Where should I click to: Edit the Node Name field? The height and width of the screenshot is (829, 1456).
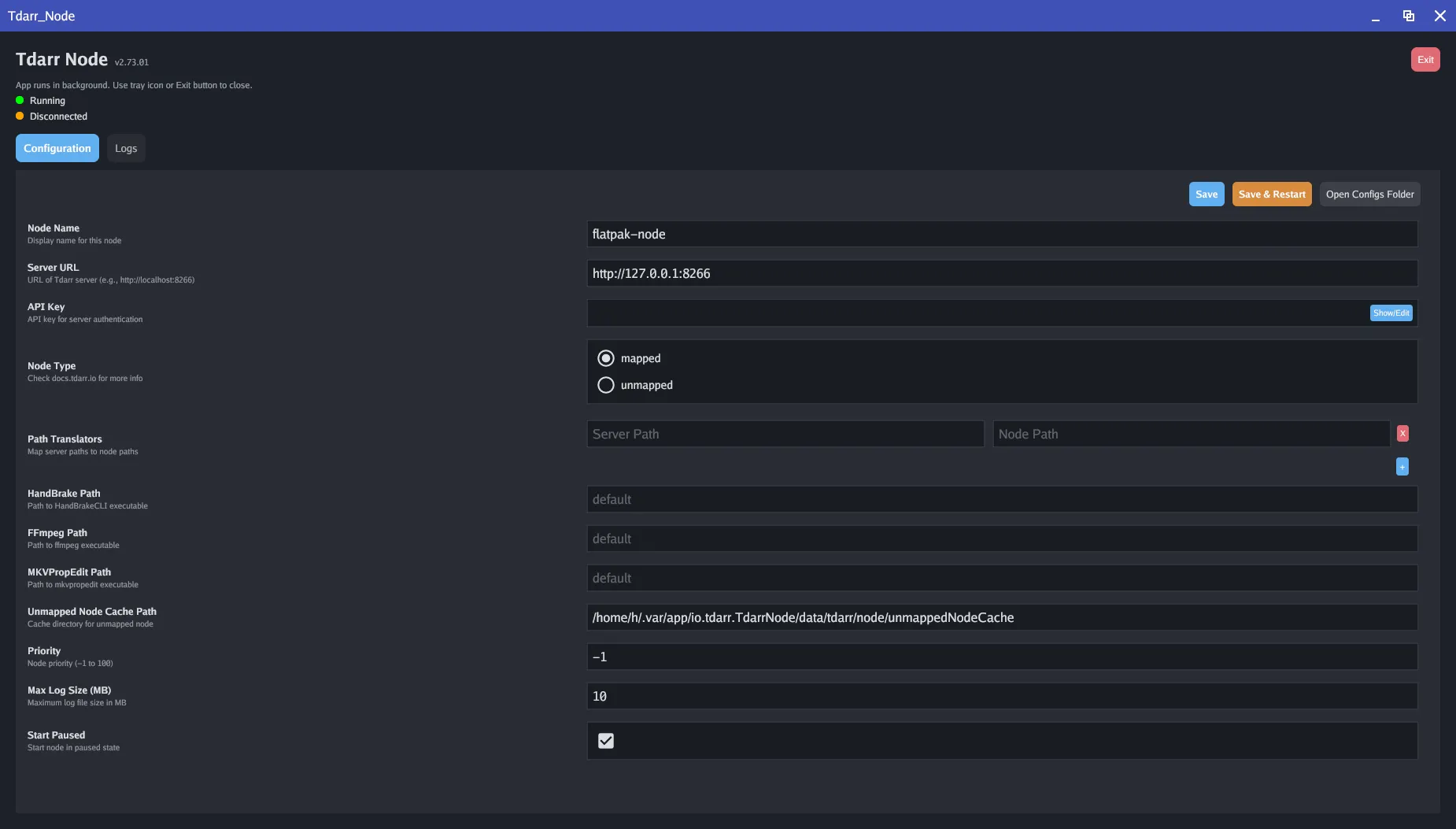click(1003, 234)
